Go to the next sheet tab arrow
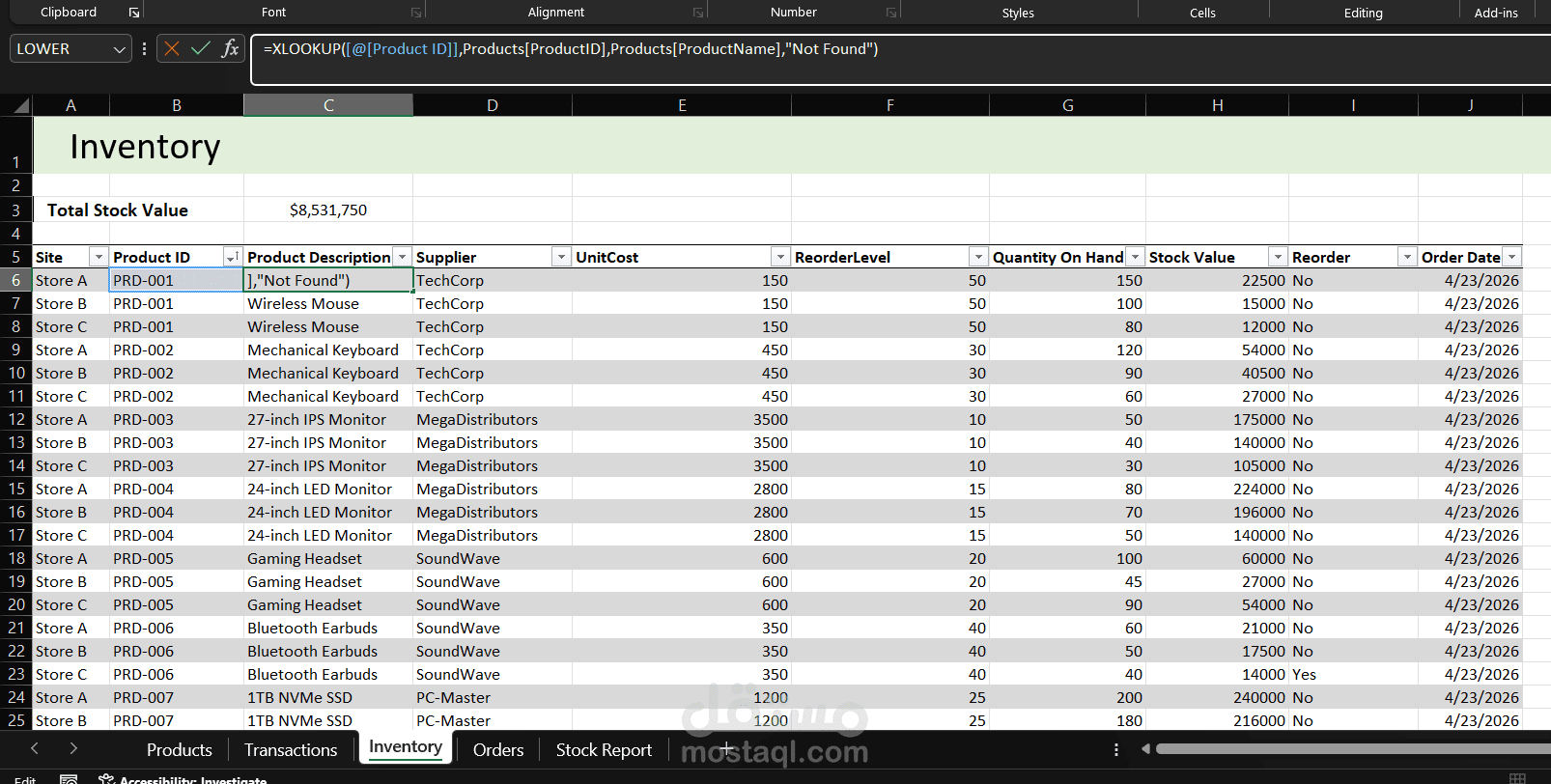This screenshot has height=784, width=1551. pos(73,748)
